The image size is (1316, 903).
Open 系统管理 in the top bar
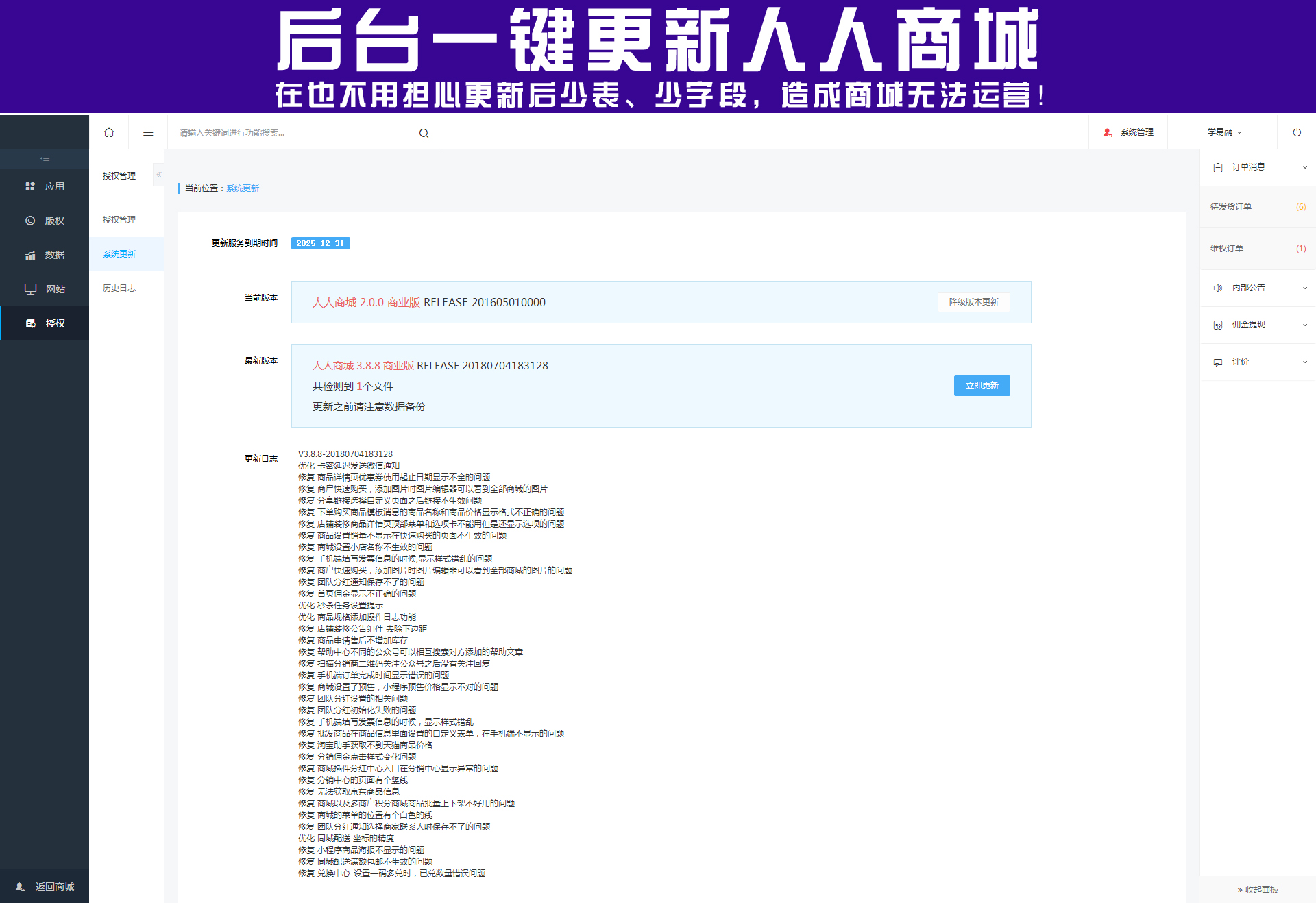(x=1128, y=132)
